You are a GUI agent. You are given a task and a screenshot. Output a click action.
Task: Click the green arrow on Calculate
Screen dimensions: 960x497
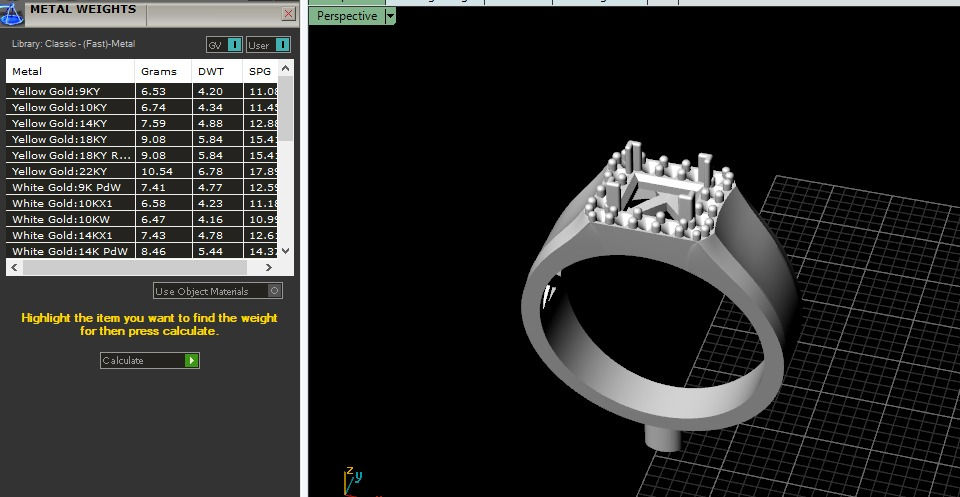point(192,361)
